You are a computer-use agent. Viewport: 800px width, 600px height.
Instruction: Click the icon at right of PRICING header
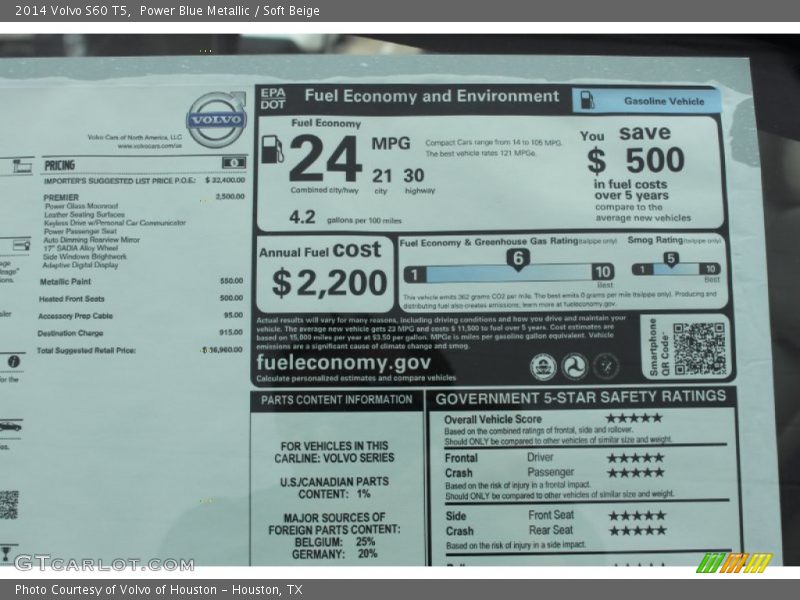tap(234, 163)
